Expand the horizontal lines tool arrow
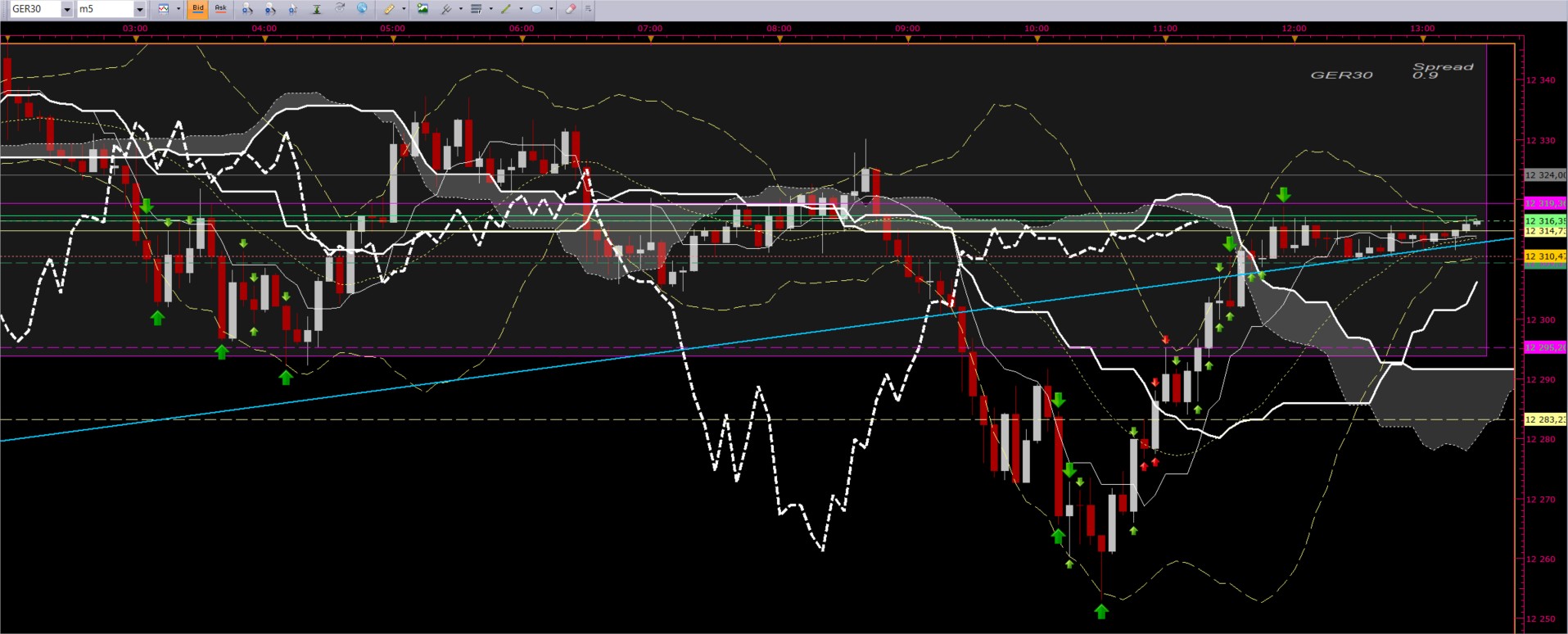 pos(490,9)
